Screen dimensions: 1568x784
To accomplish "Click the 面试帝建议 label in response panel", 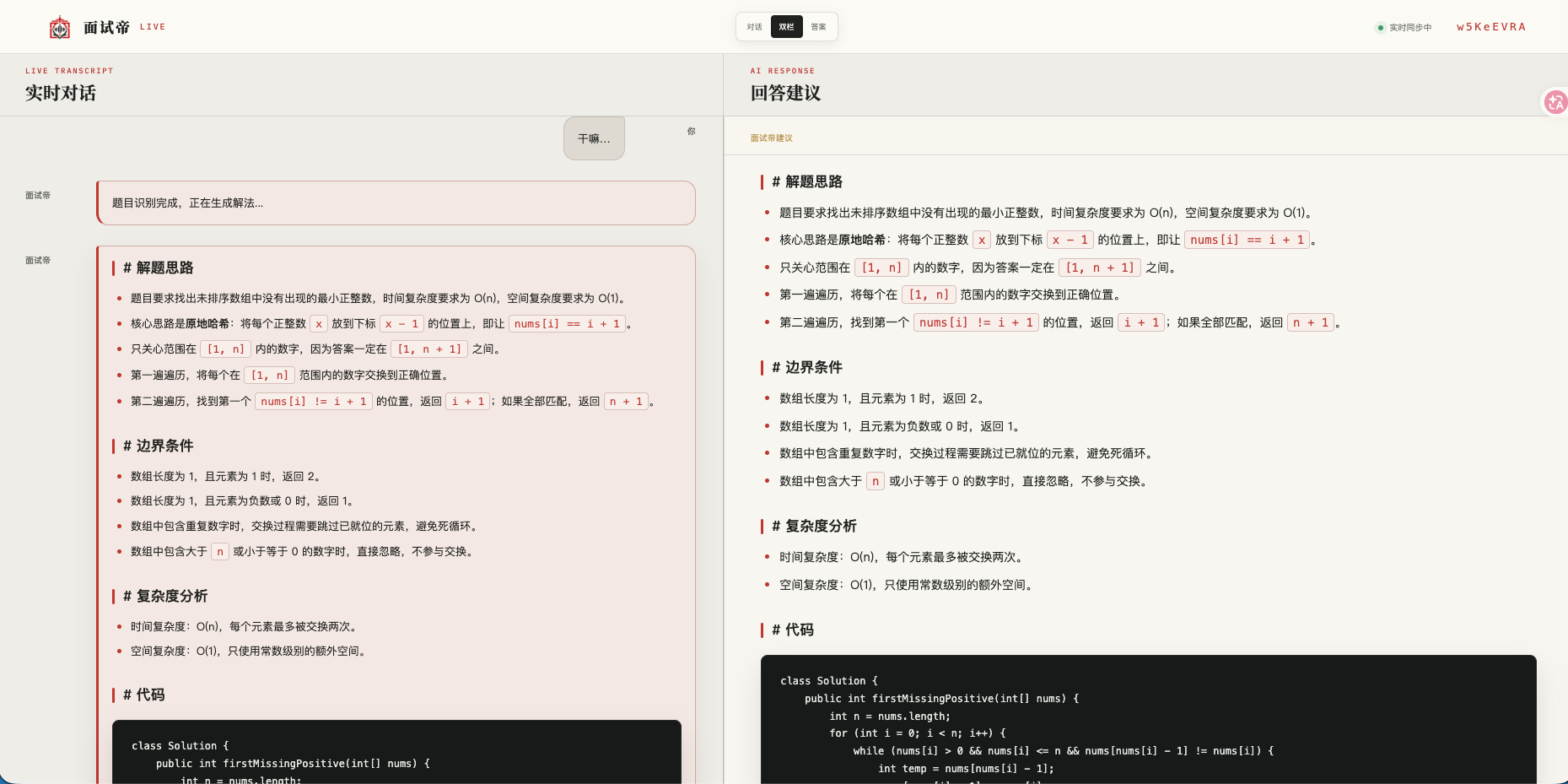I will [772, 138].
